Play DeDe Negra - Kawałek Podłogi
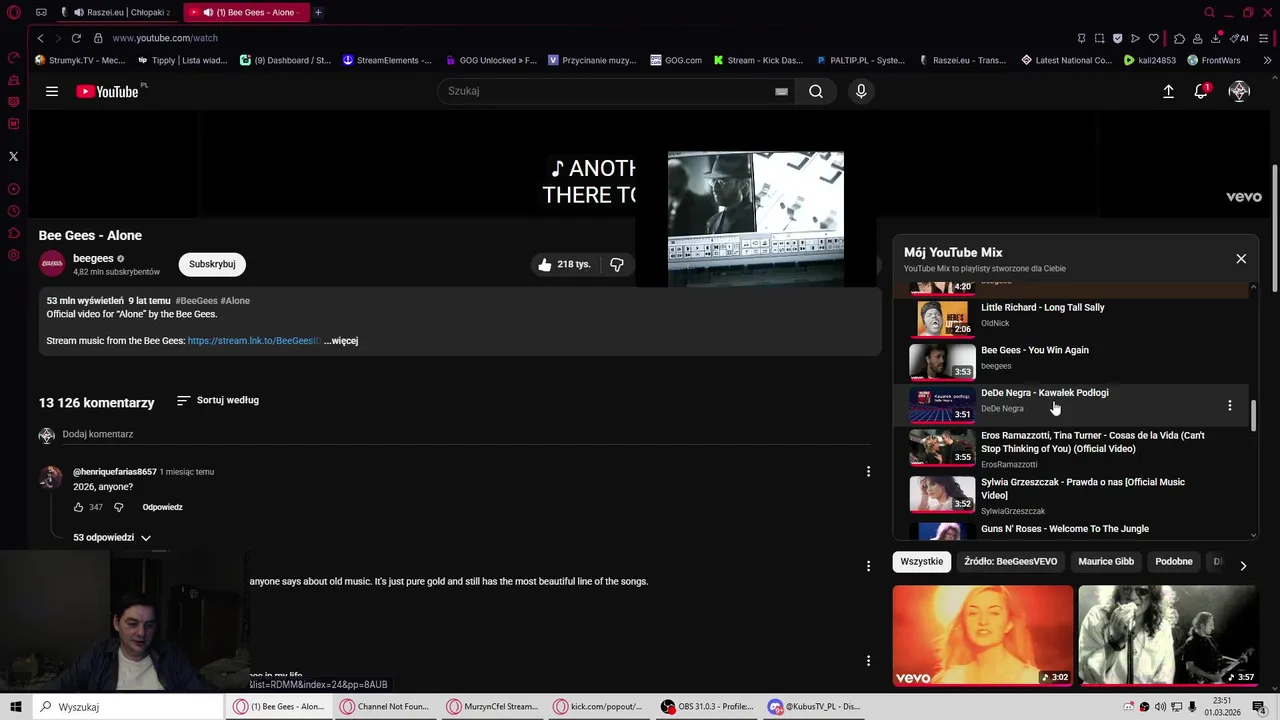Viewport: 1280px width, 720px height. 1044,393
